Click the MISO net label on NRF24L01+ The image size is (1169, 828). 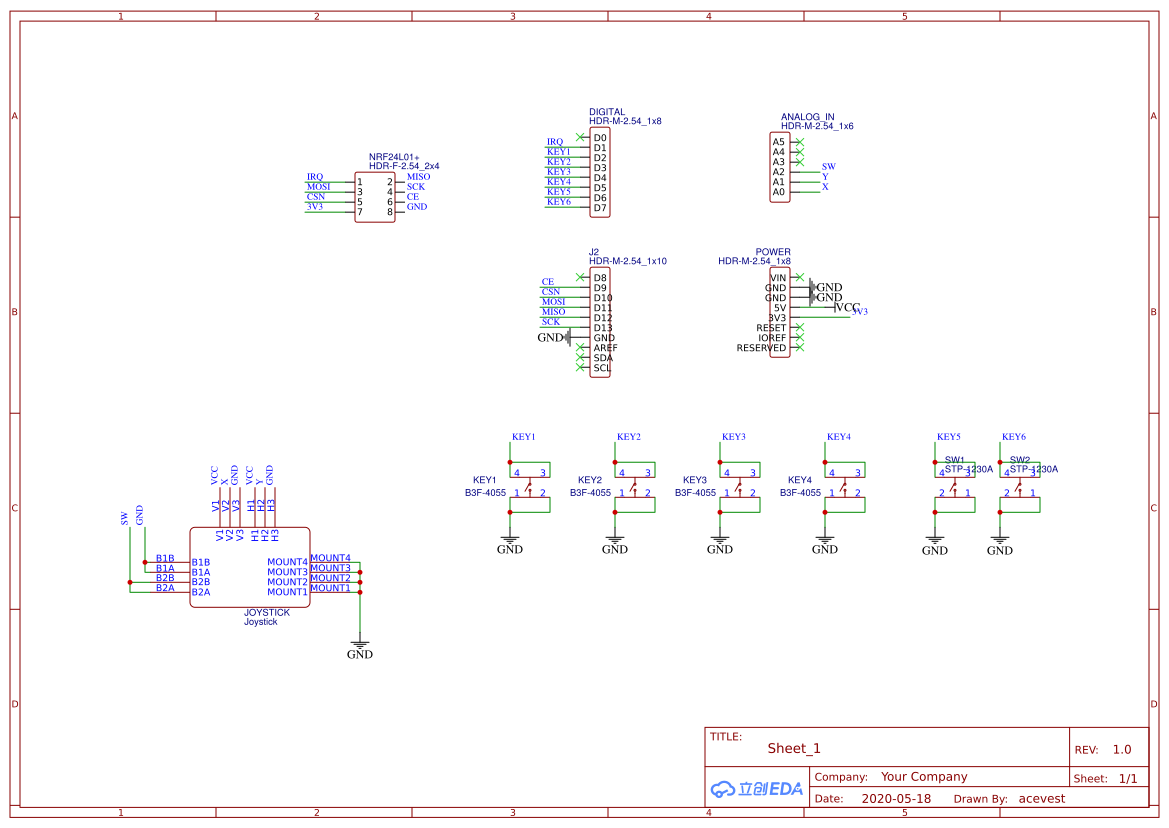coord(418,177)
